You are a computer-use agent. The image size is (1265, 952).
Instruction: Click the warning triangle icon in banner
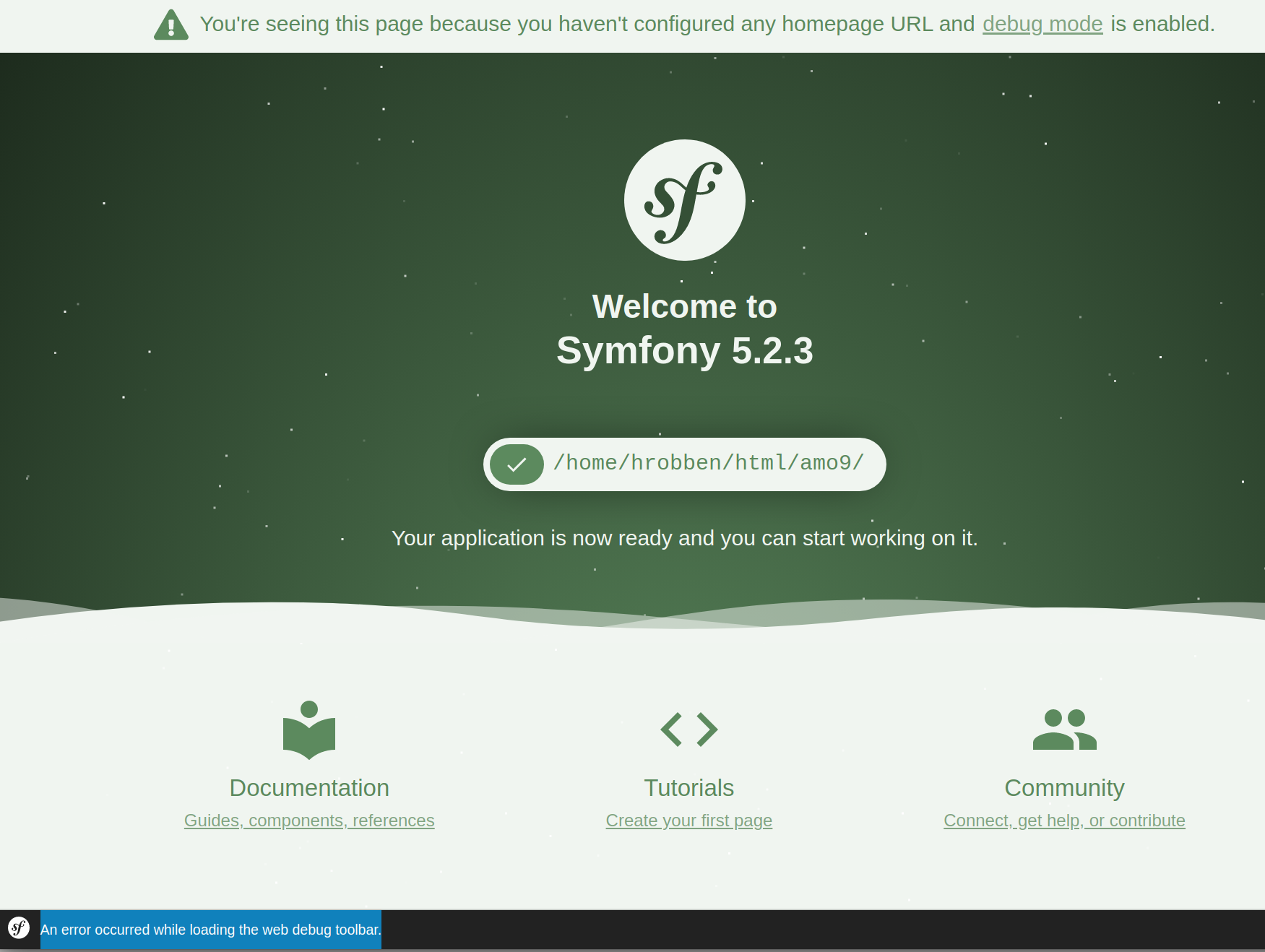171,25
